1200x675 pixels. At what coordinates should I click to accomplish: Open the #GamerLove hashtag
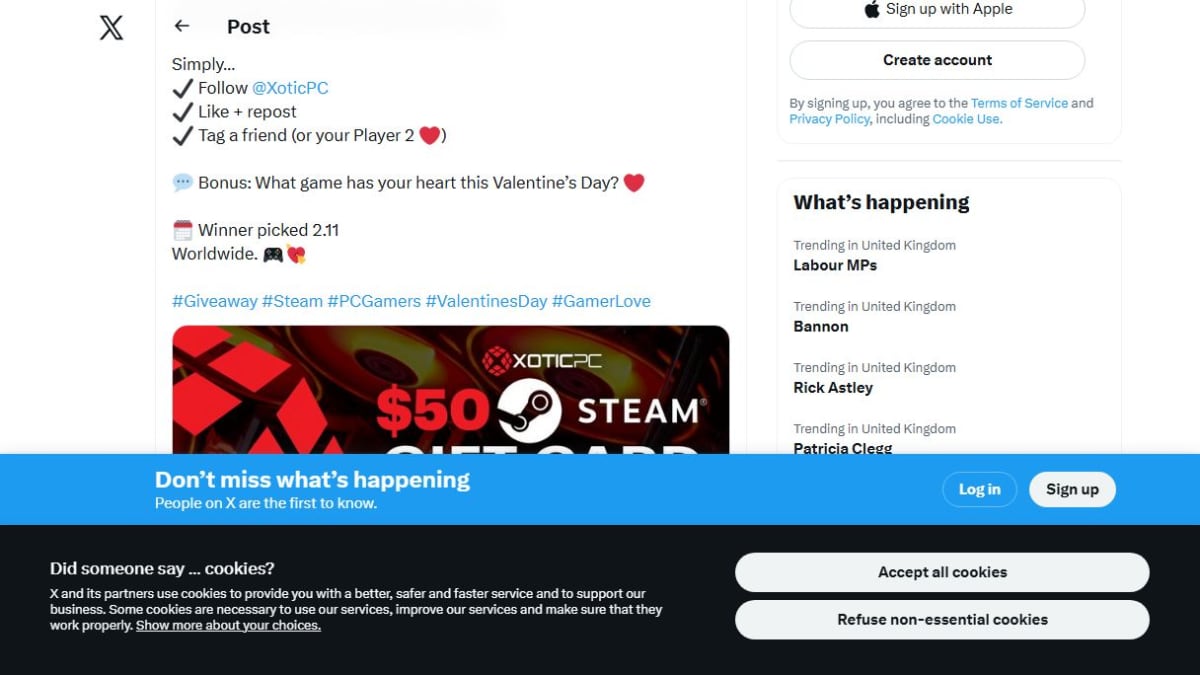click(601, 301)
